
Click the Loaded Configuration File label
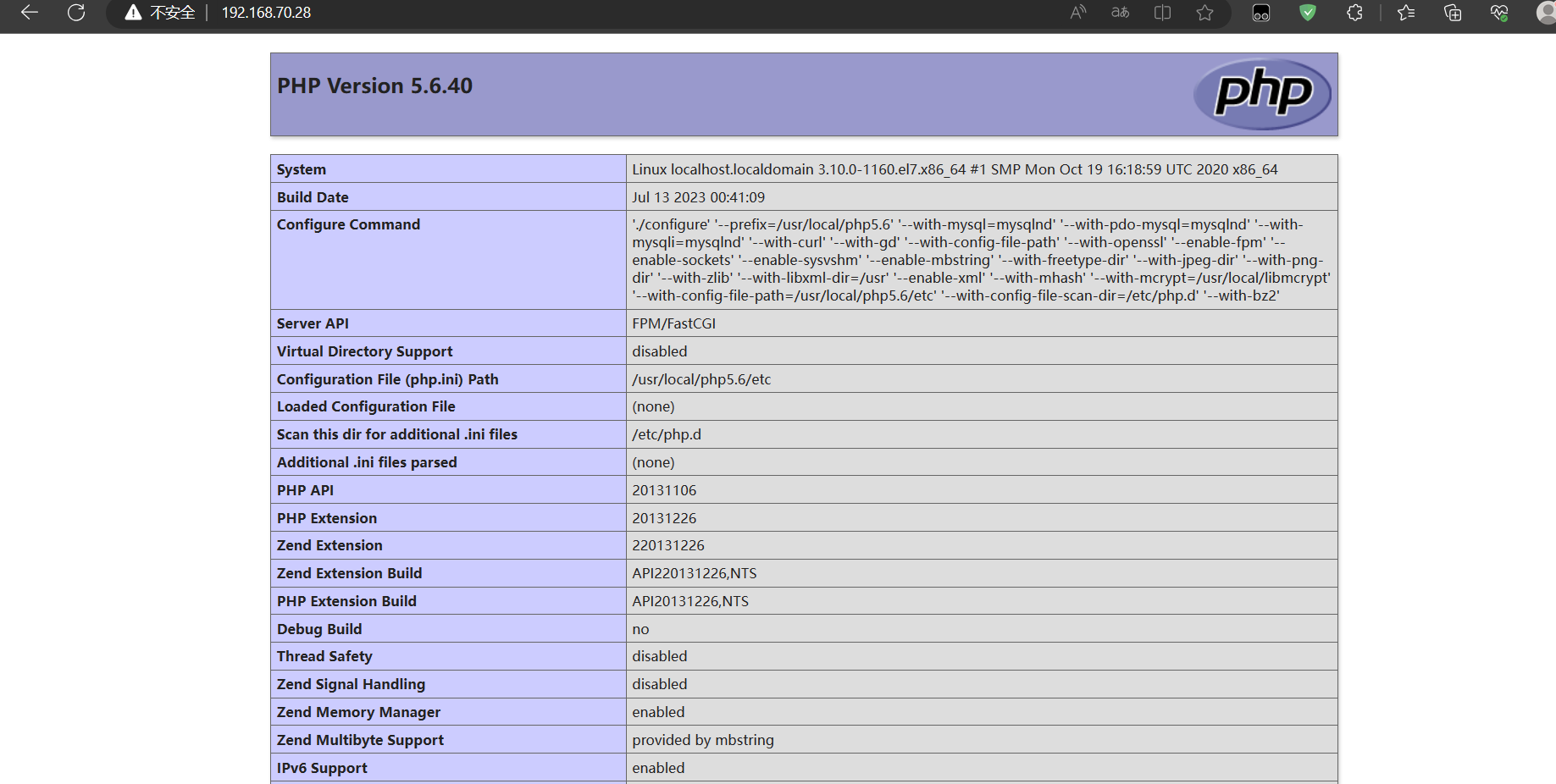click(x=366, y=406)
